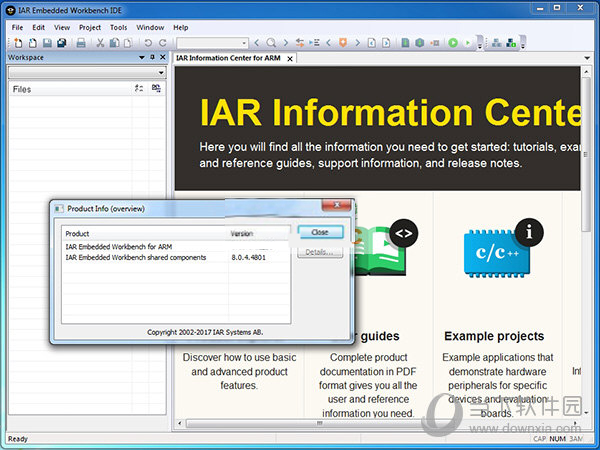Open the Window menu
Screen dimensions: 600x450
(150, 28)
